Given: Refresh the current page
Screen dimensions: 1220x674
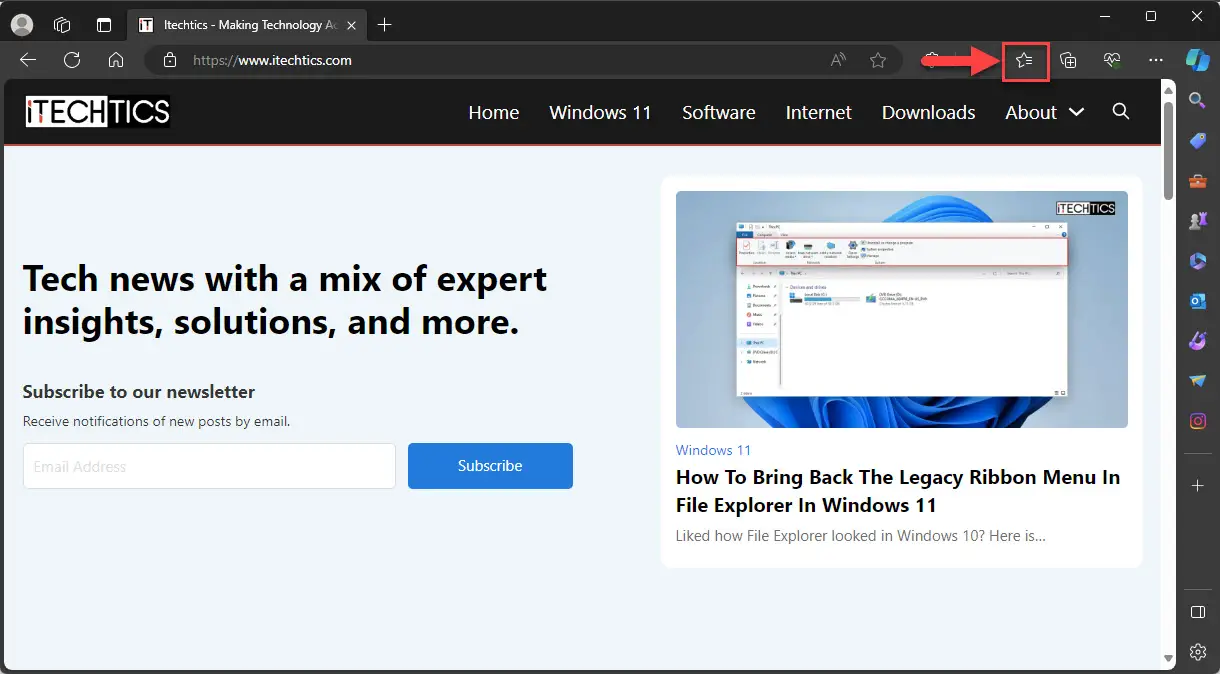Looking at the screenshot, I should [x=72, y=60].
